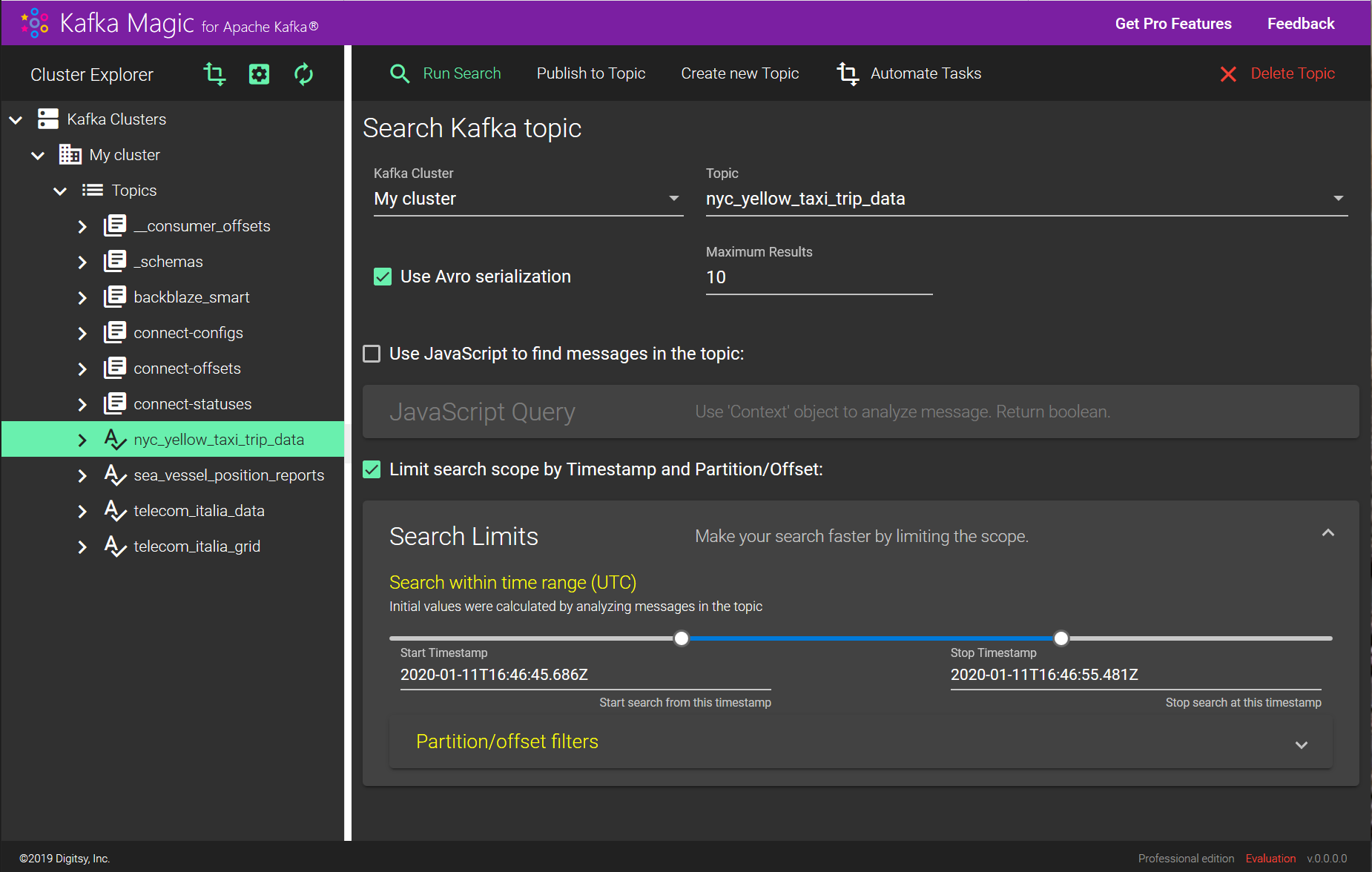1372x872 pixels.
Task: Click the crop-style automation icon in Cluster Explorer
Action: [214, 74]
